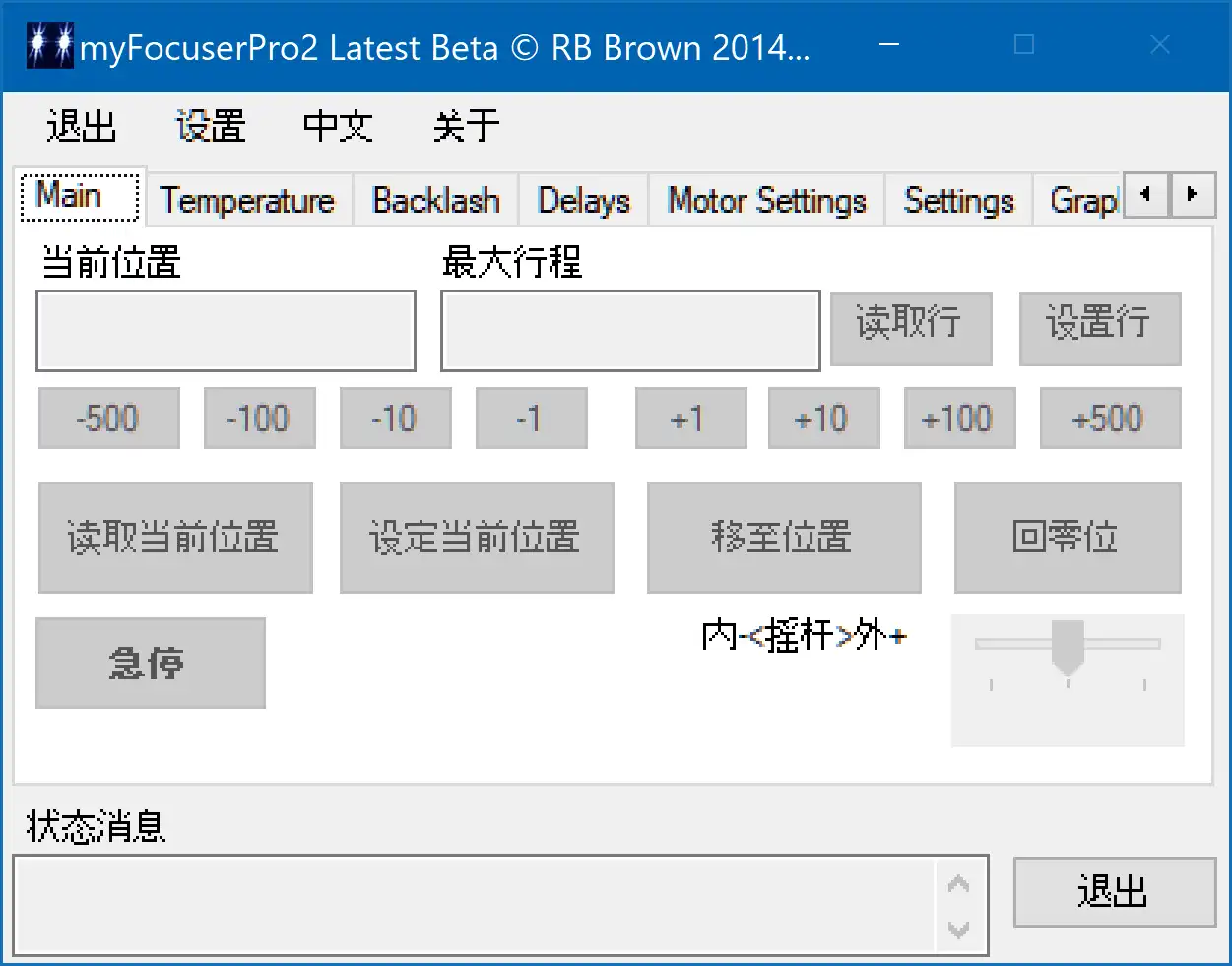Click the status box scroll down arrow
This screenshot has height=966, width=1232.
[958, 929]
